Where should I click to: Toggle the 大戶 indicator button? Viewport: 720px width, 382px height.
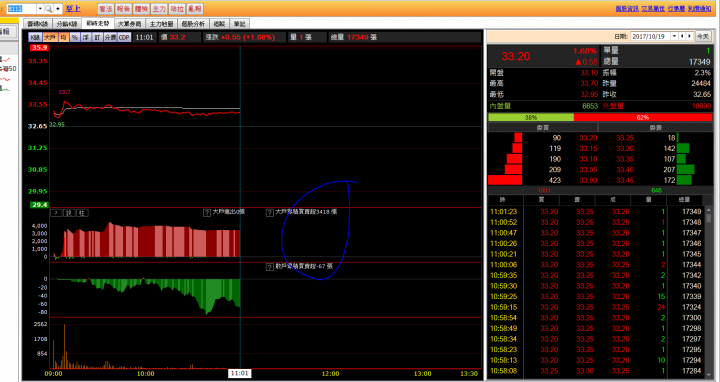(50, 37)
